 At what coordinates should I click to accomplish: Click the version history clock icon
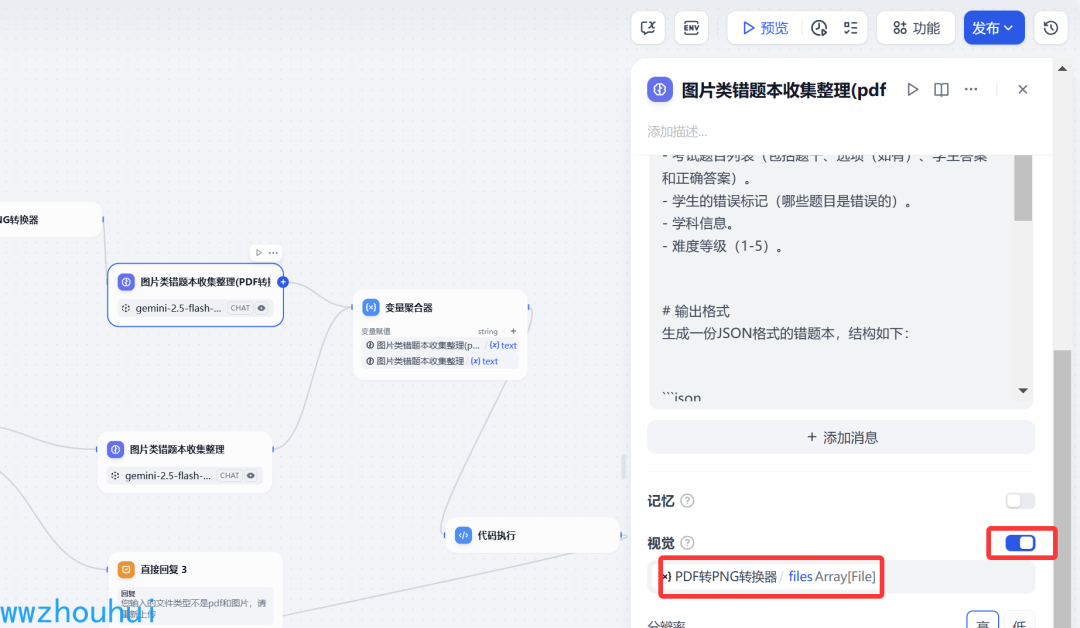(1050, 28)
